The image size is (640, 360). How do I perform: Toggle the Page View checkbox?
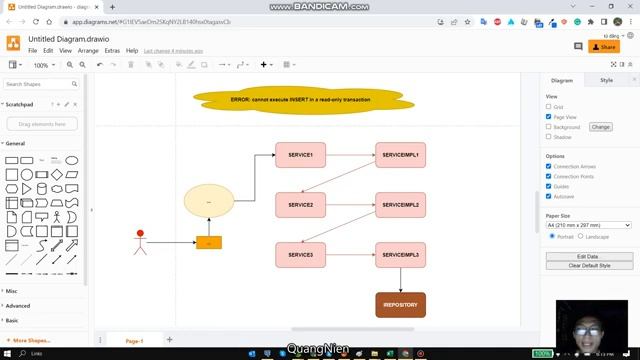(x=549, y=117)
